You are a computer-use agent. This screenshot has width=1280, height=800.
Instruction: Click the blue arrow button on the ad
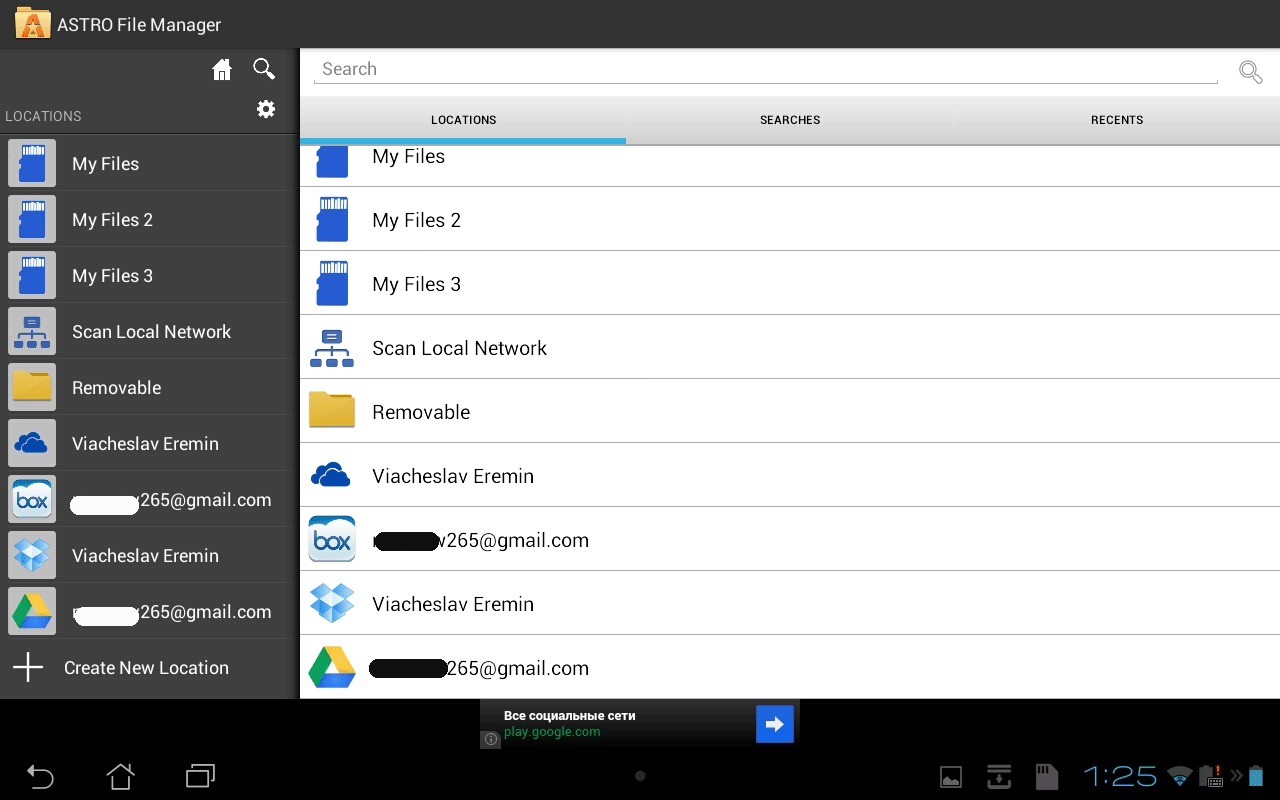click(775, 724)
